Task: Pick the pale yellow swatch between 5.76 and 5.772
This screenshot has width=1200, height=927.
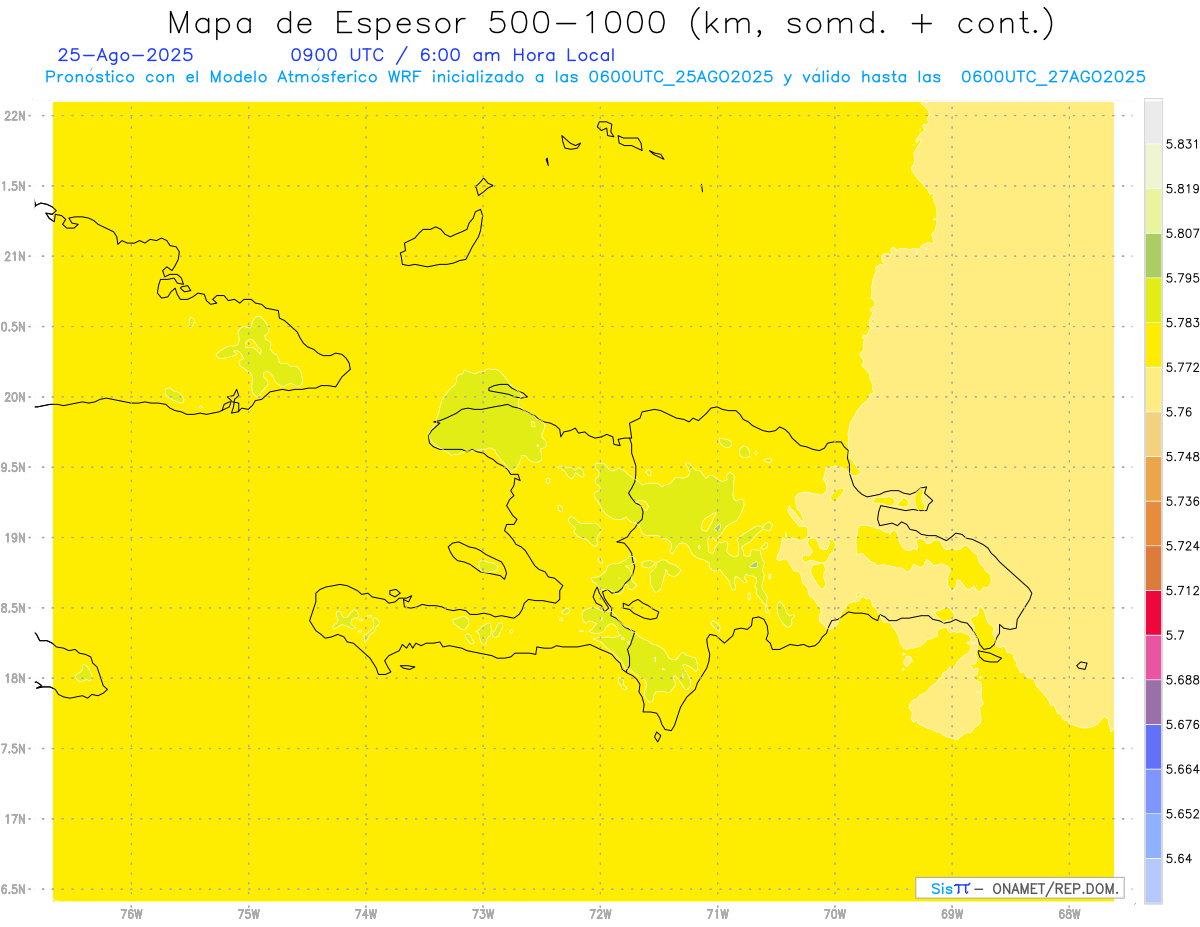Action: point(1153,389)
